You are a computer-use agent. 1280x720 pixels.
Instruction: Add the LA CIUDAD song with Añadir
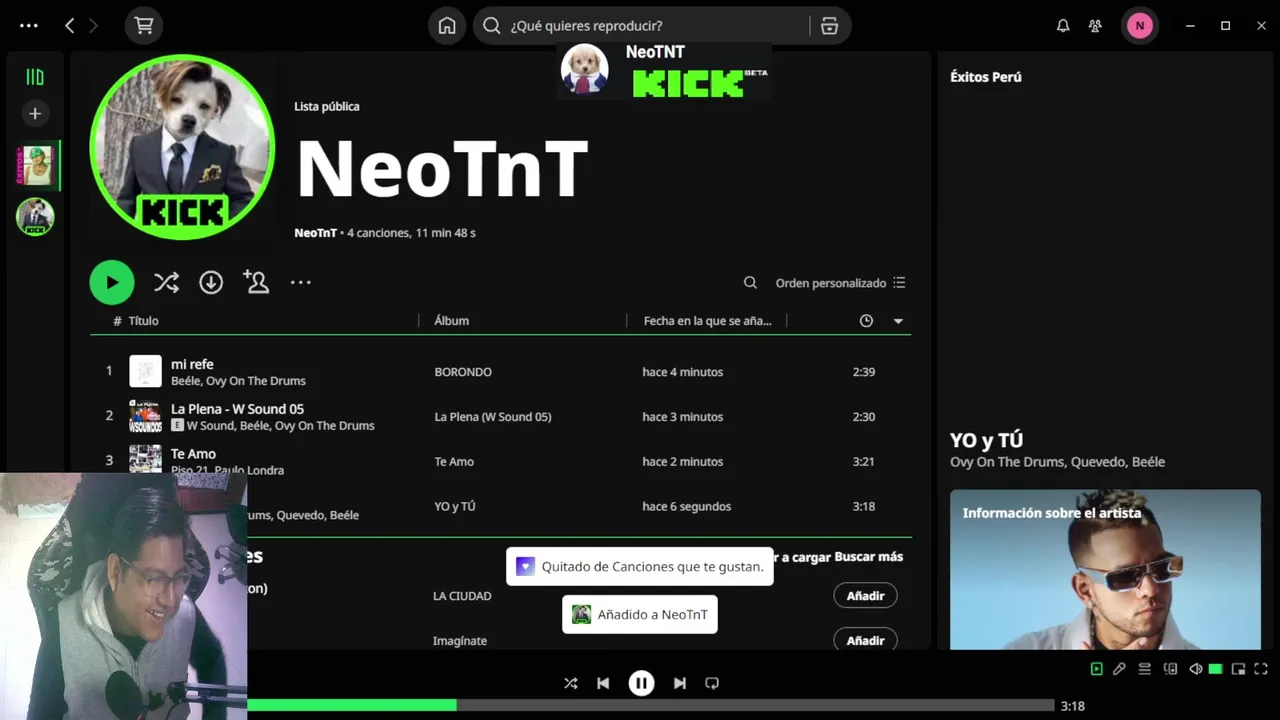point(865,596)
